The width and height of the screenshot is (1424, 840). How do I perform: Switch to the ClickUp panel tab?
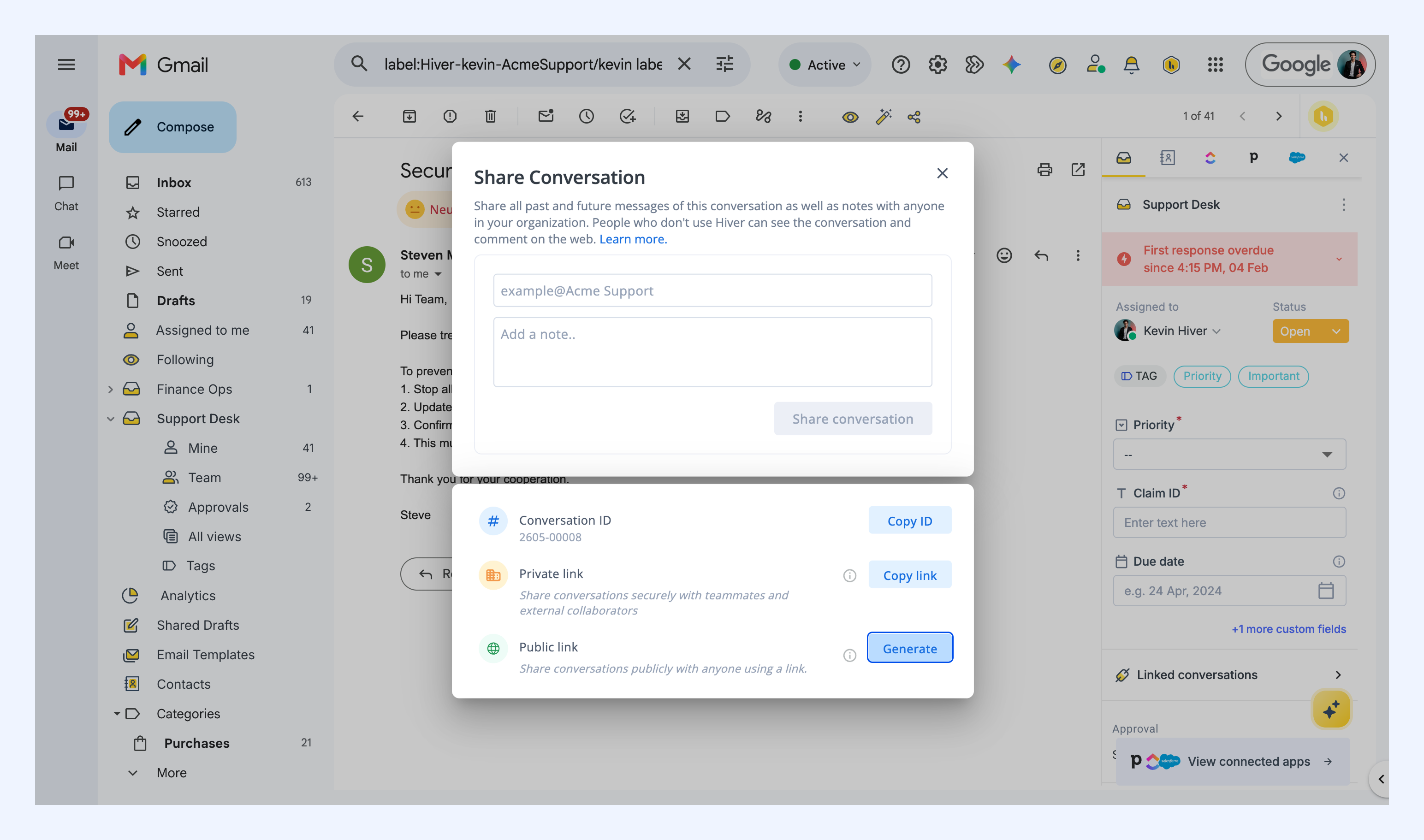(1210, 158)
